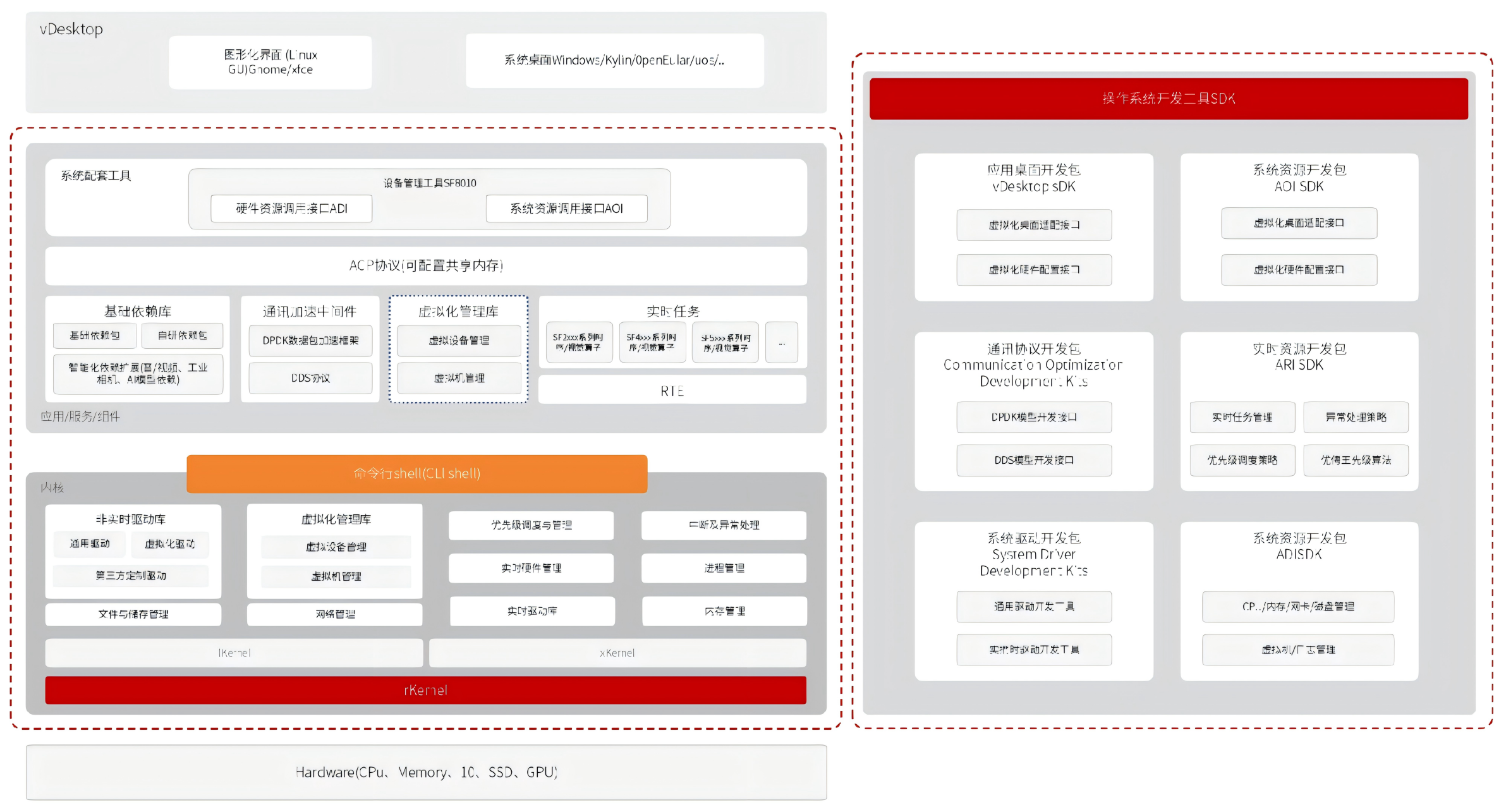Click the 系统桌面 Windows/Kylin box

pyautogui.click(x=614, y=61)
